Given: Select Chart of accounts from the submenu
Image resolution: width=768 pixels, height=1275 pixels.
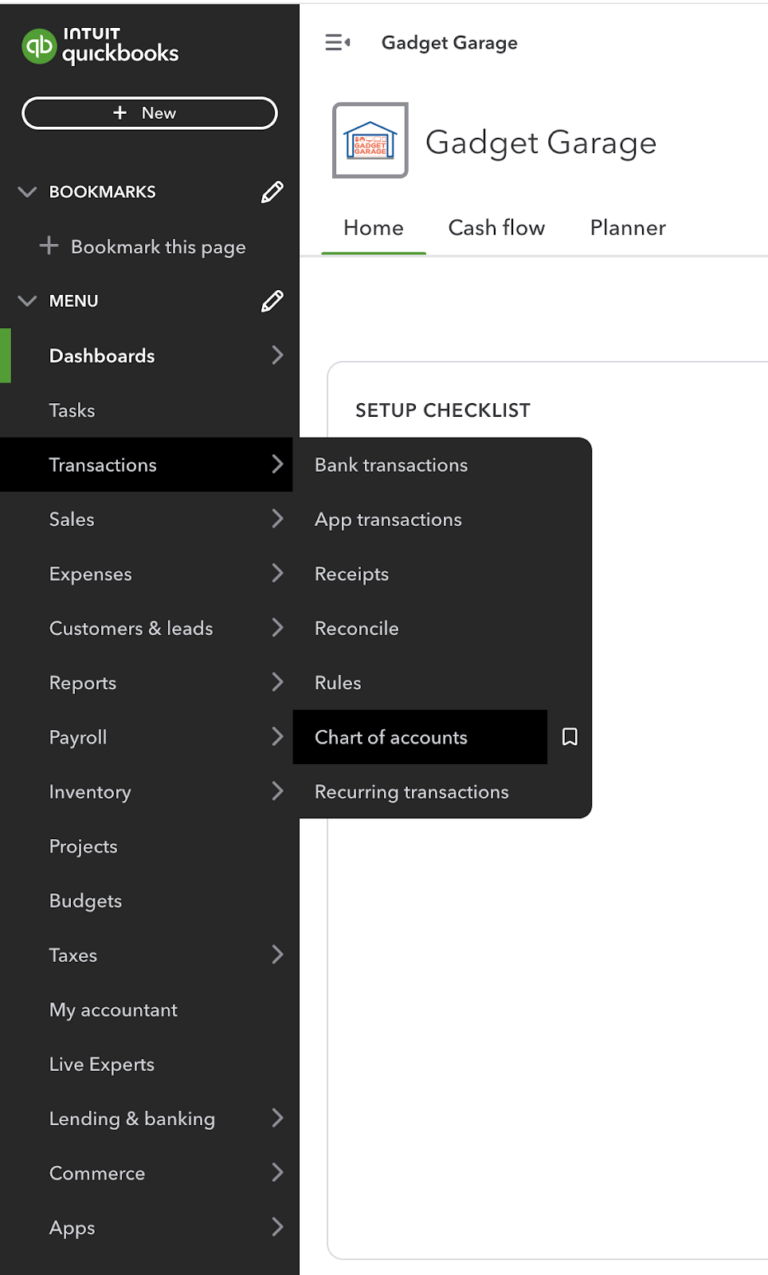Looking at the screenshot, I should coord(390,737).
